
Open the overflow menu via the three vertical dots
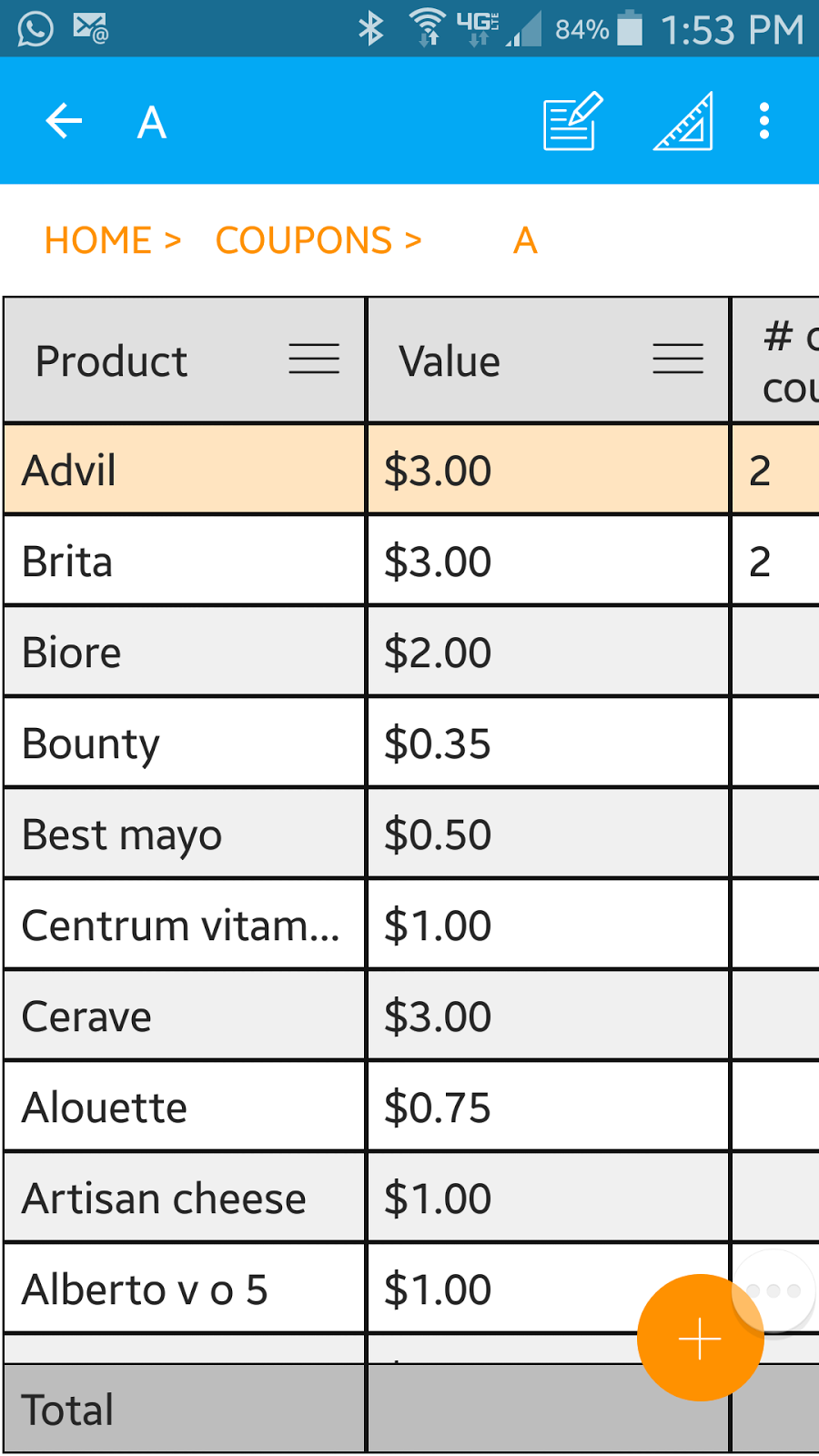point(763,120)
